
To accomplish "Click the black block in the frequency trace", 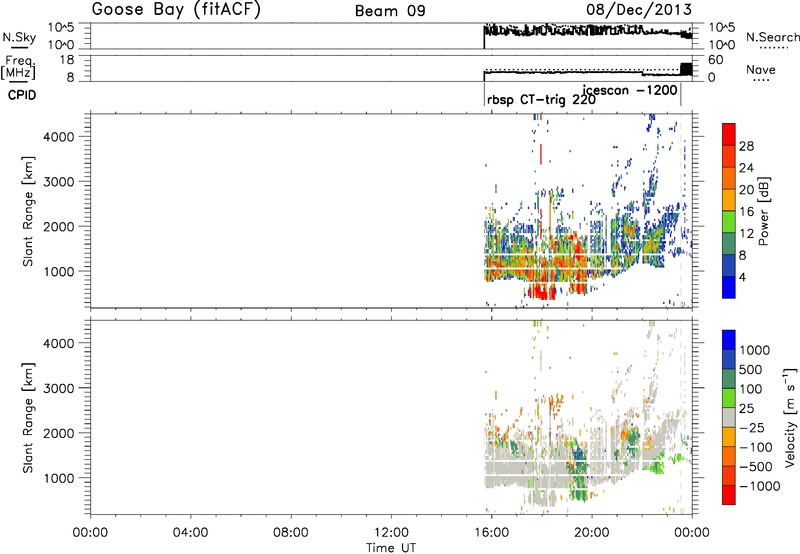I will pyautogui.click(x=686, y=69).
